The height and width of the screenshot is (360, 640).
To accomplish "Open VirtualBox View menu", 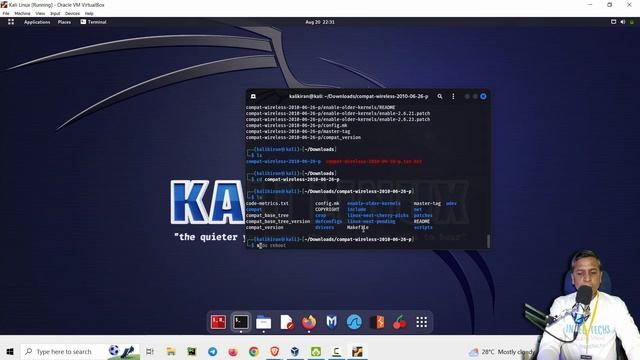I will (x=40, y=13).
